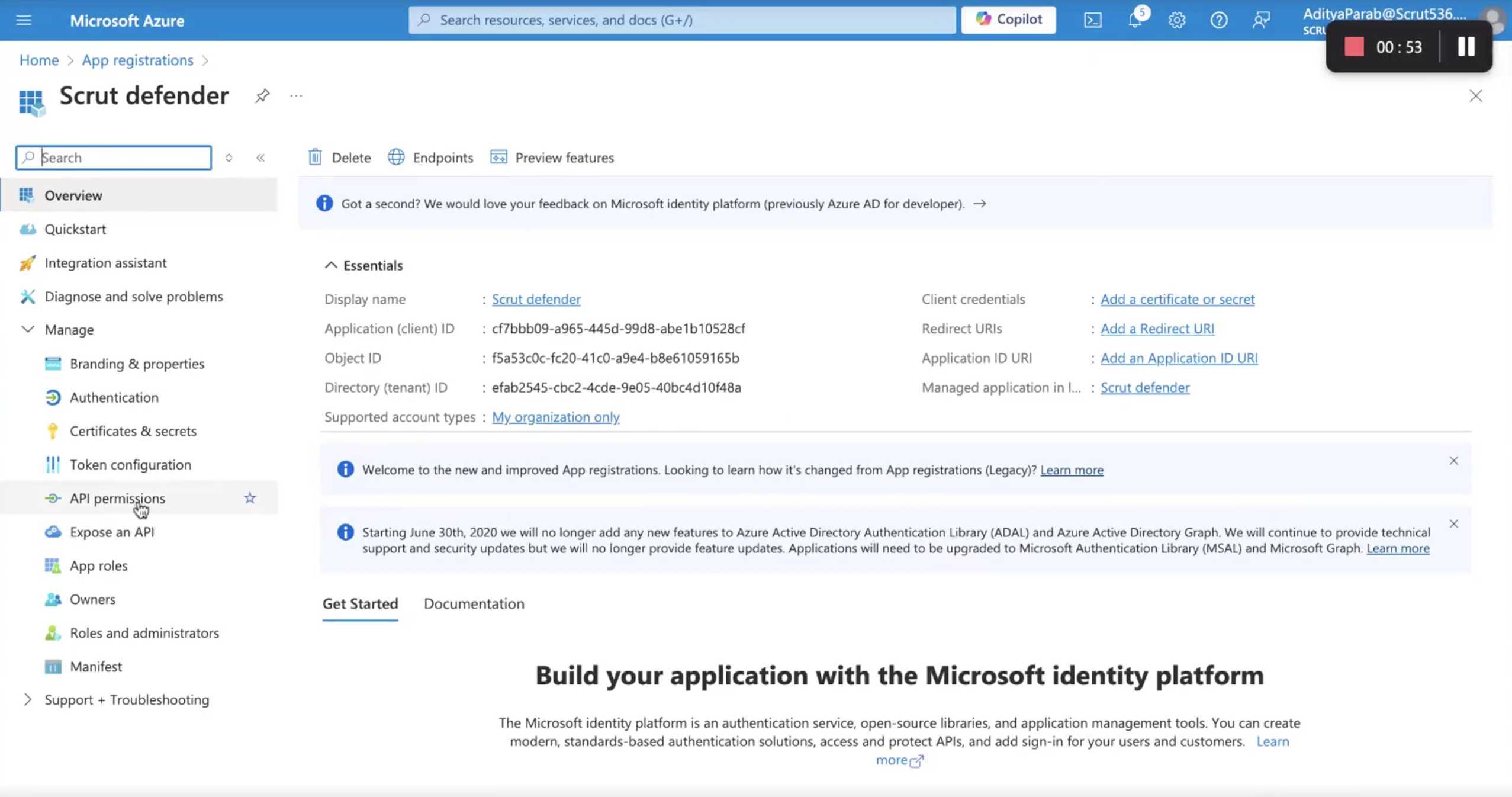Favorite API permissions with star
Viewport: 1512px width, 797px height.
coord(250,498)
